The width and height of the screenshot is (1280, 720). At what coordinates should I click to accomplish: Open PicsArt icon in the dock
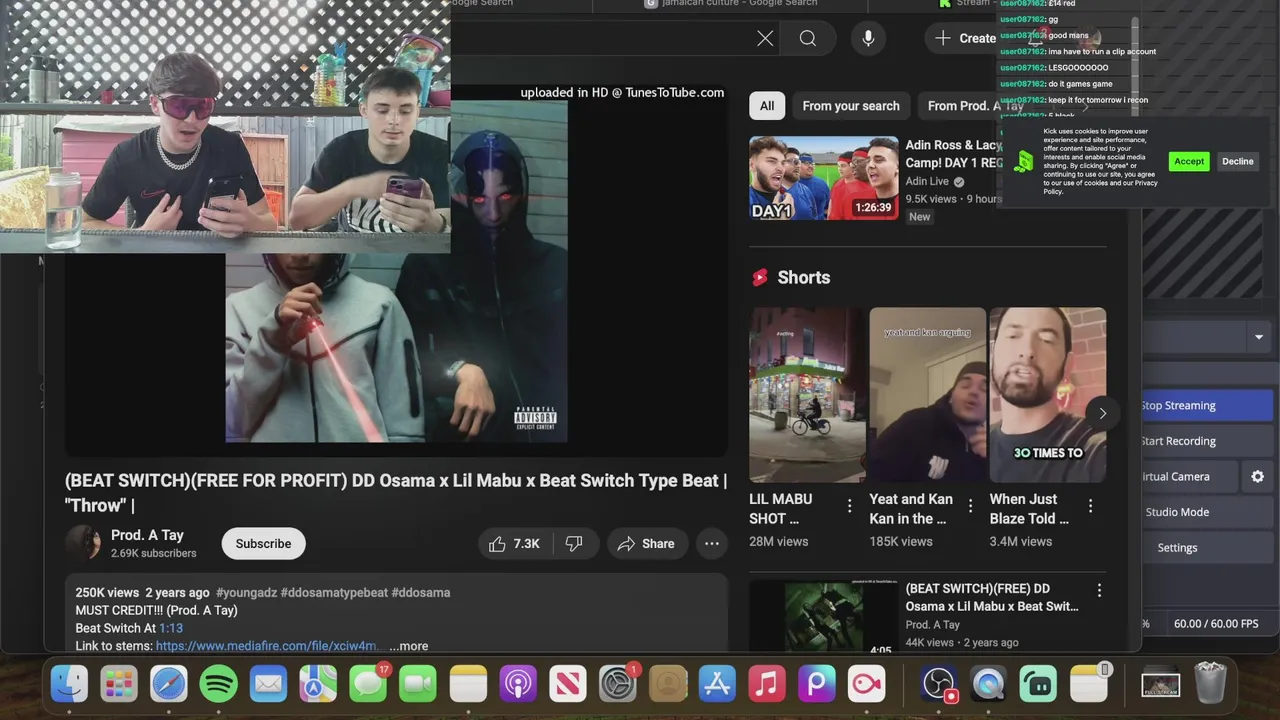coord(817,684)
